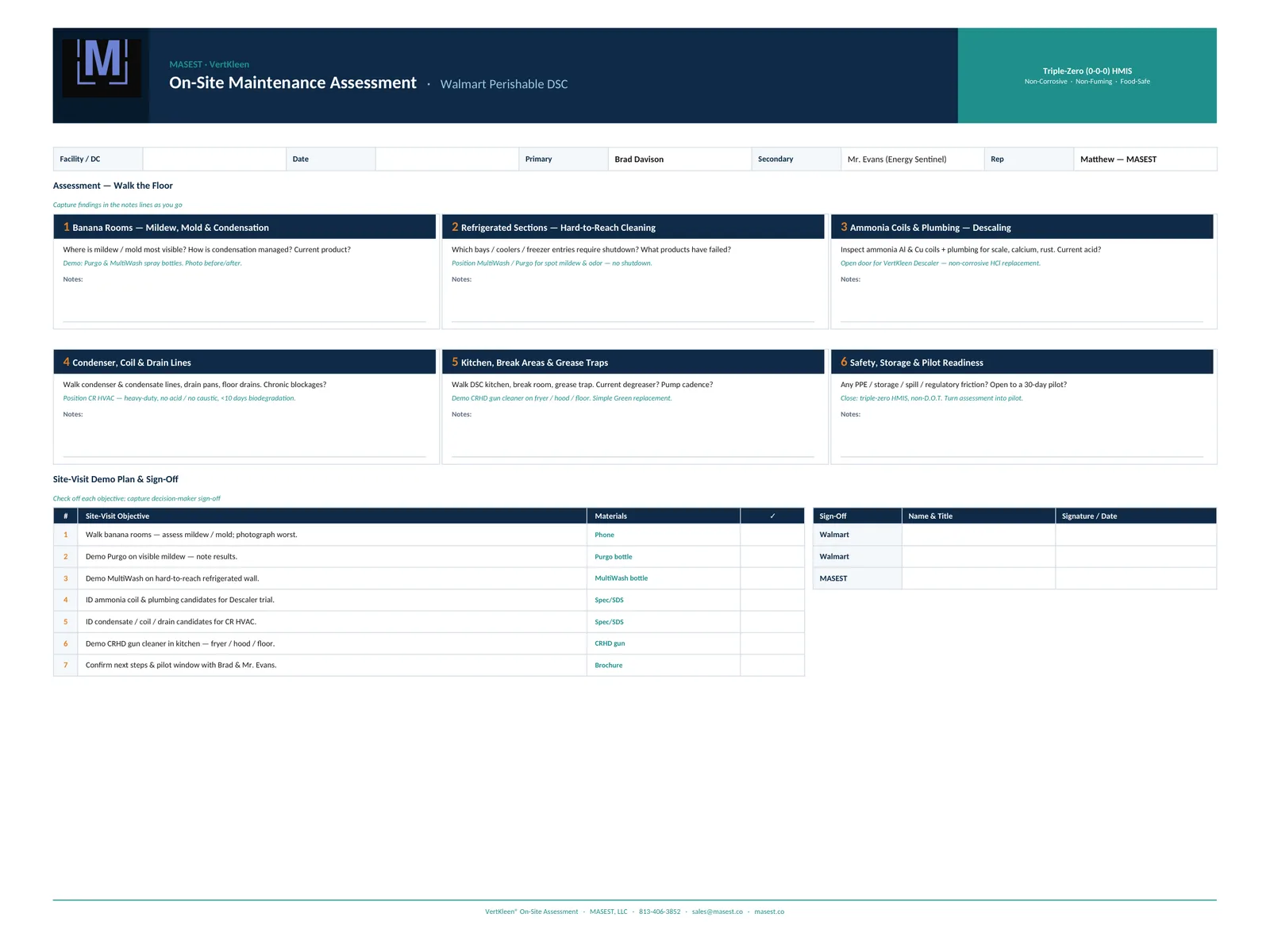
Task: Click the Brochure materials entry
Action: (x=609, y=665)
